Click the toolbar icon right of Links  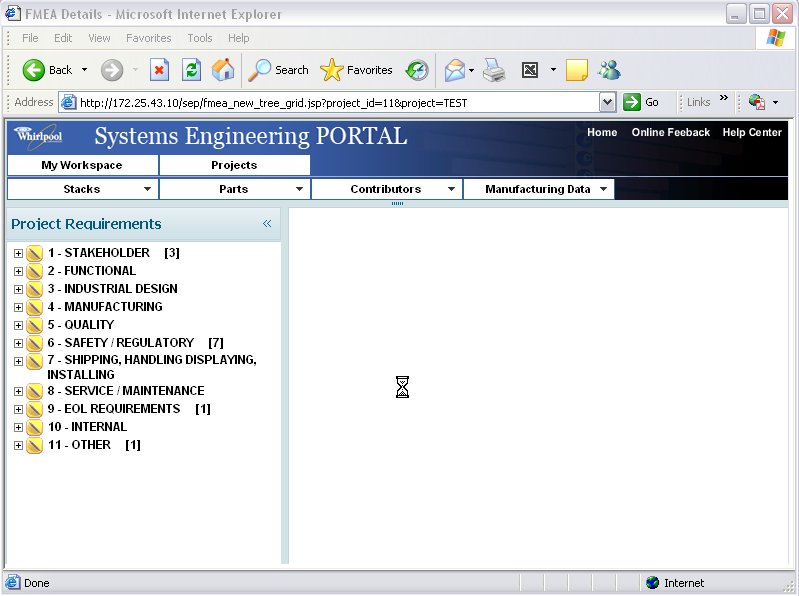(757, 102)
